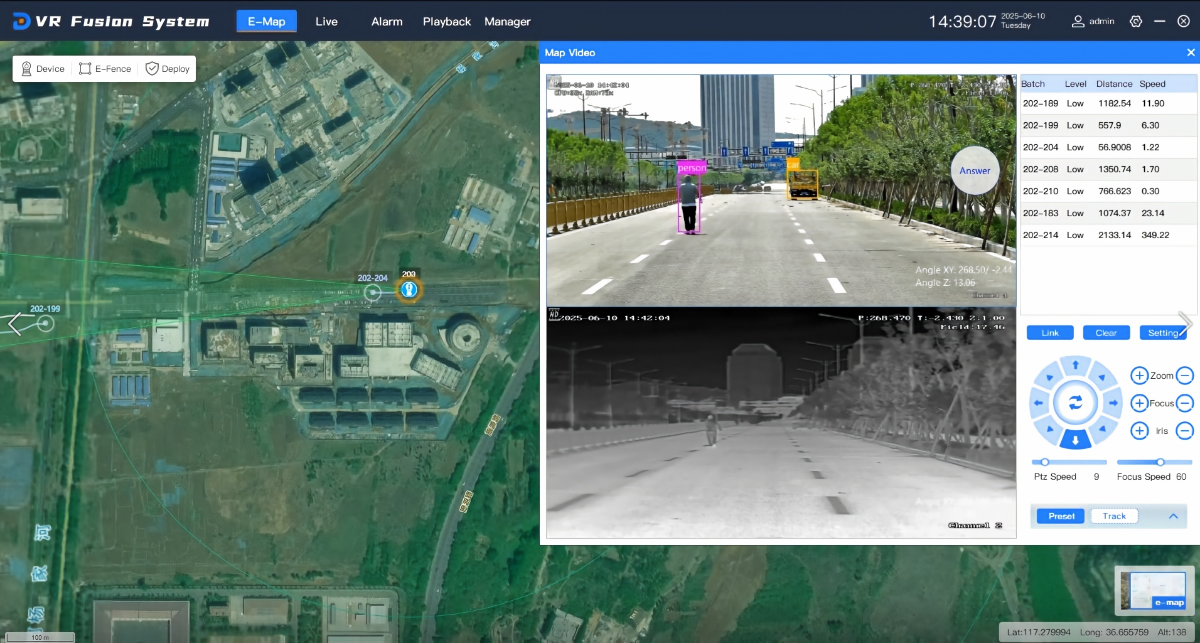Click the Clear button
The image size is (1200, 643).
coord(1106,333)
